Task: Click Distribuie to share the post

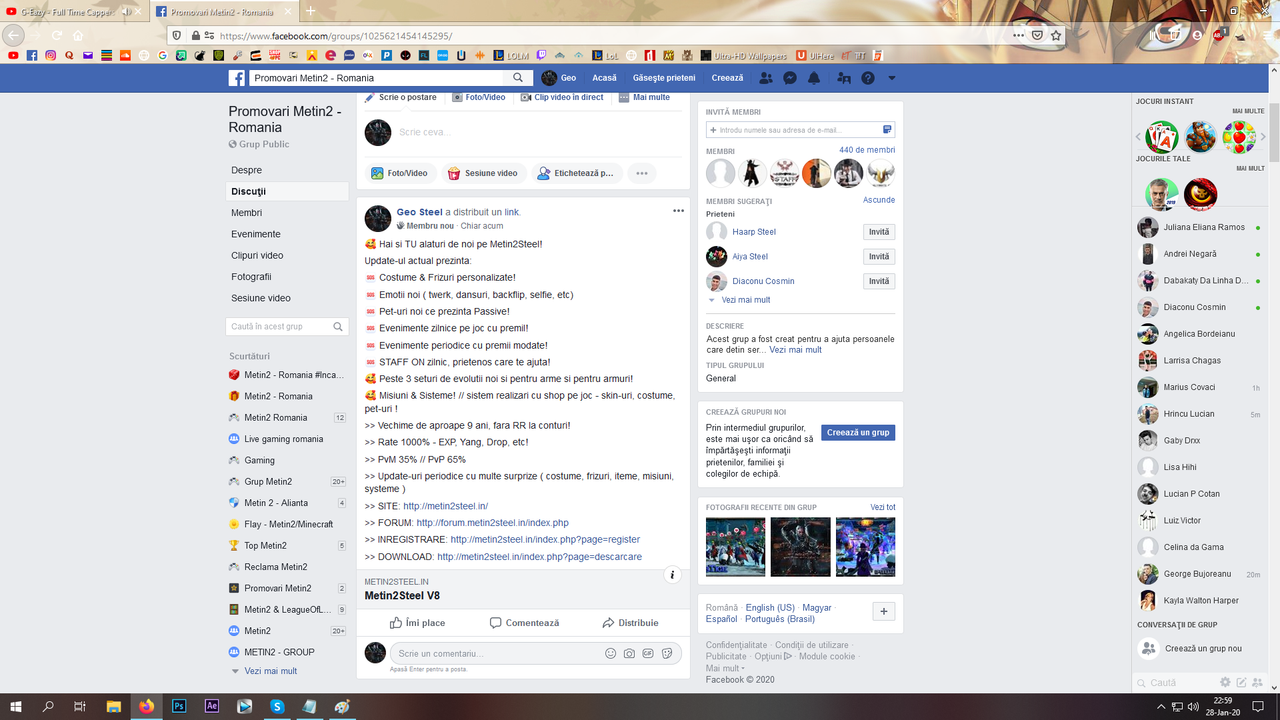Action: [630, 623]
